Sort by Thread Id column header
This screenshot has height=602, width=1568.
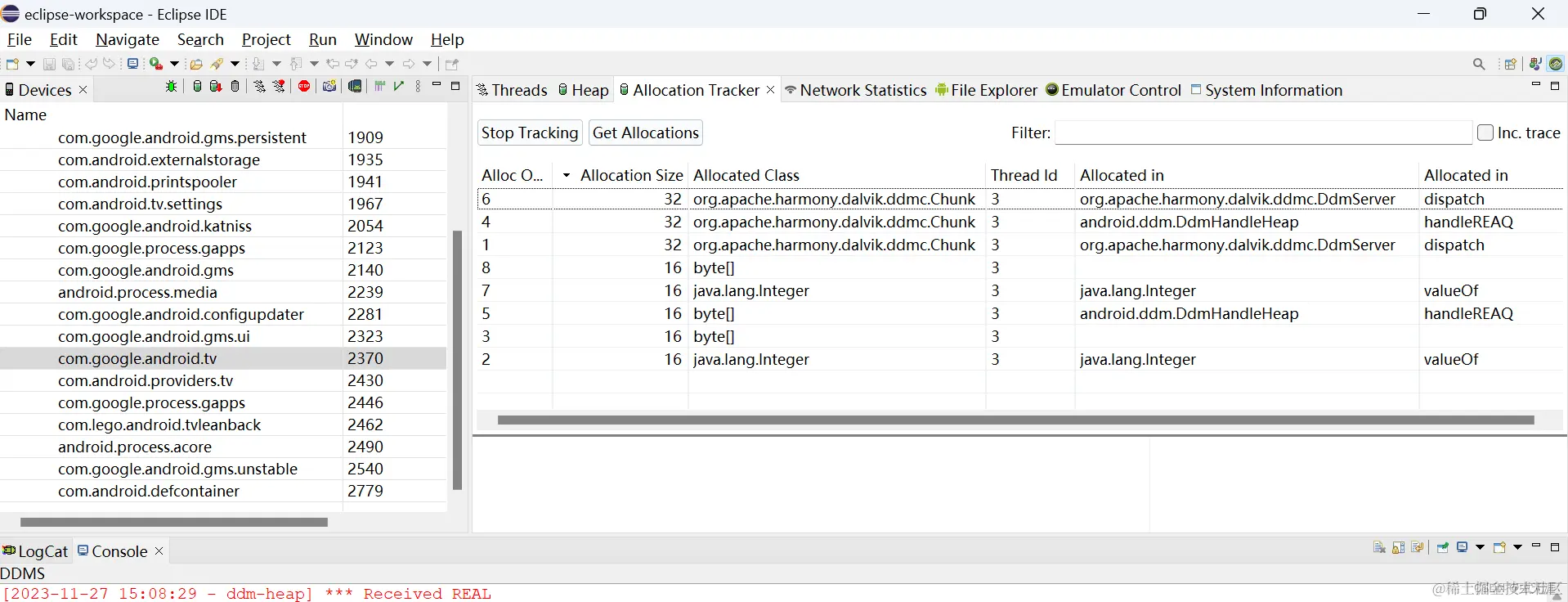coord(1029,175)
